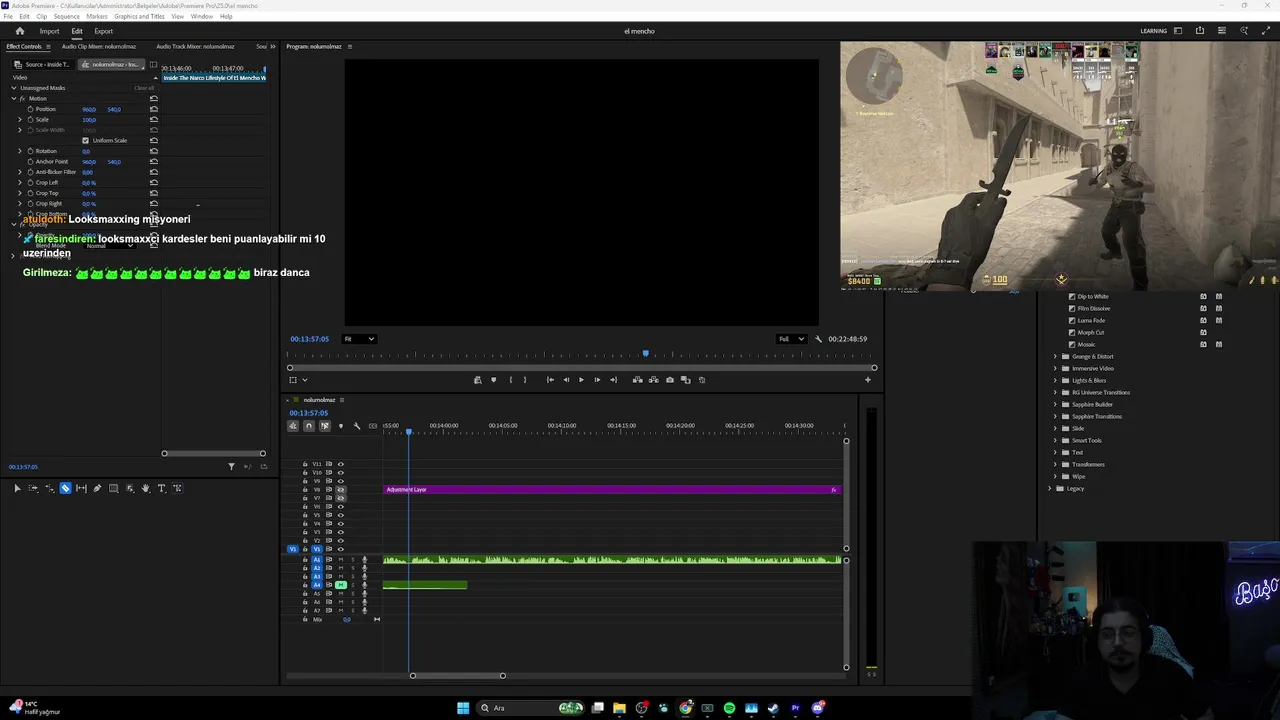Expand the Wipe transitions folder
The height and width of the screenshot is (720, 1280).
(x=1055, y=476)
